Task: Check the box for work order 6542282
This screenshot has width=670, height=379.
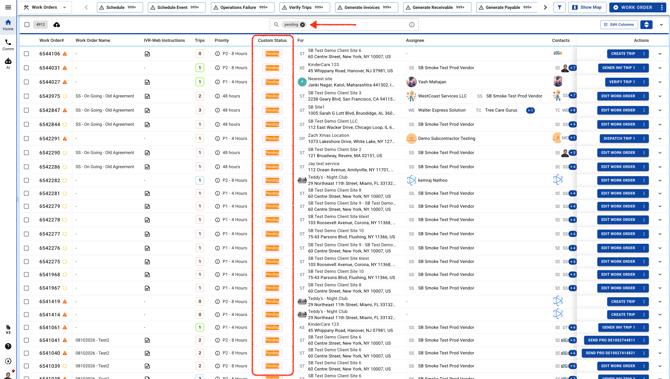Action: (x=26, y=180)
